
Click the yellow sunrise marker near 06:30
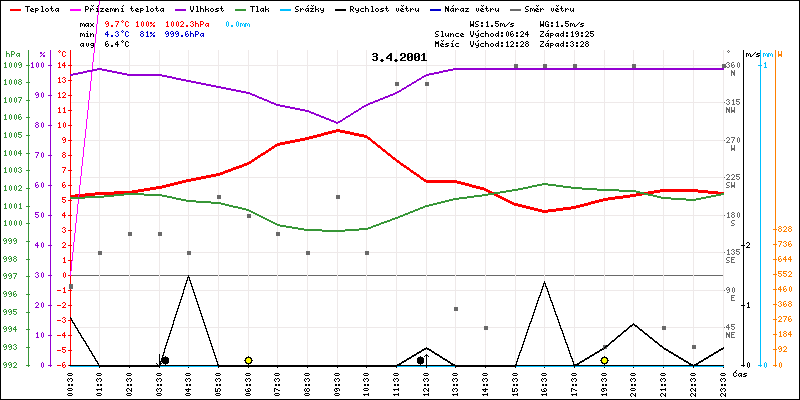[x=248, y=360]
